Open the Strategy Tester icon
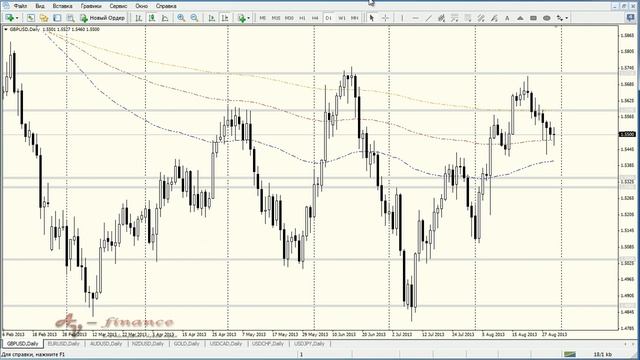Image resolution: width=640 pixels, height=360 pixels. pos(70,18)
